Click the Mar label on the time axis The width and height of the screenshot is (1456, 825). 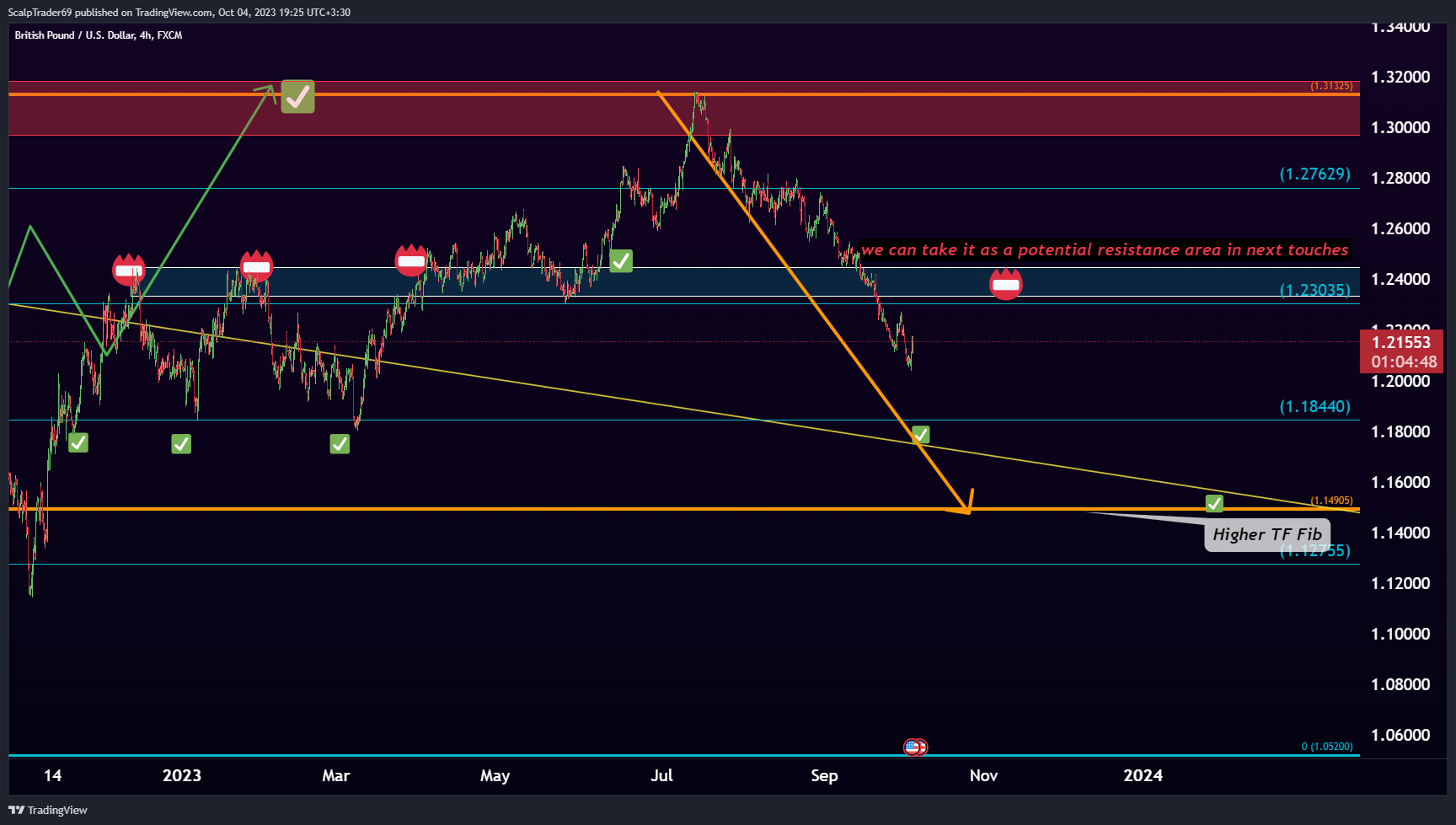335,775
